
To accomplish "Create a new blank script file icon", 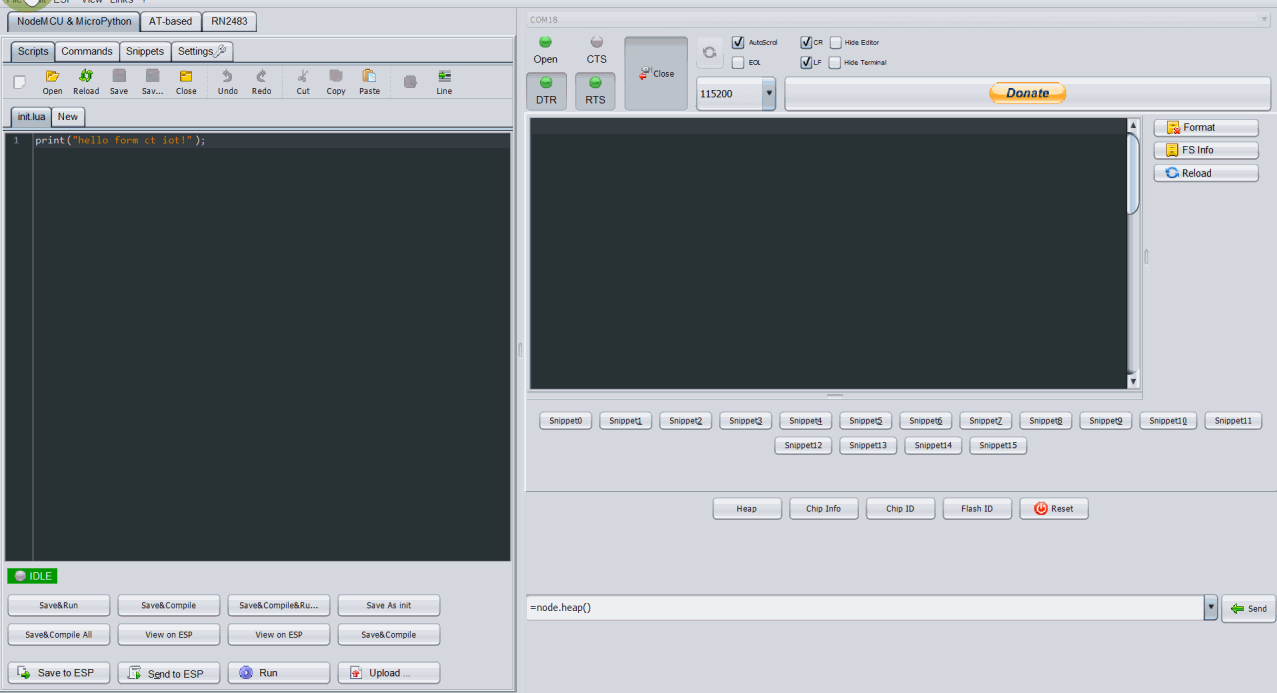I will click(x=19, y=82).
